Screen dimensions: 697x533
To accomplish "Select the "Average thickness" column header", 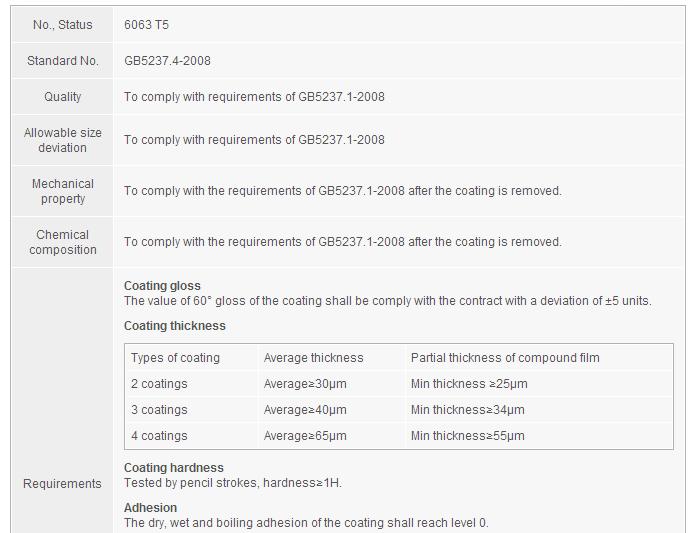I will [x=313, y=358].
